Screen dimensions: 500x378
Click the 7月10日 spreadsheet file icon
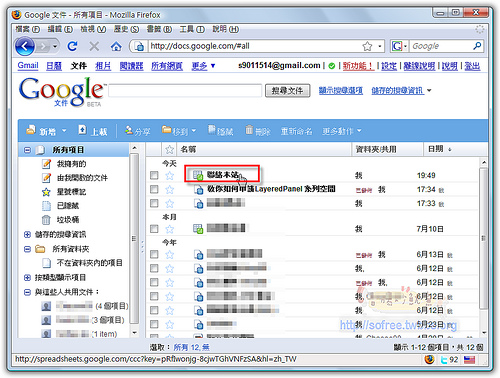coord(198,229)
